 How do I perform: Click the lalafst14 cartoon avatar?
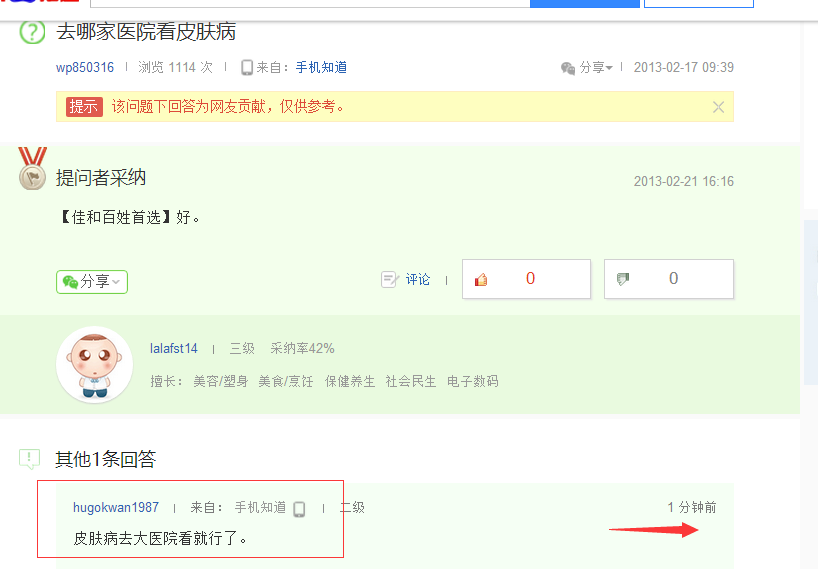click(x=94, y=365)
